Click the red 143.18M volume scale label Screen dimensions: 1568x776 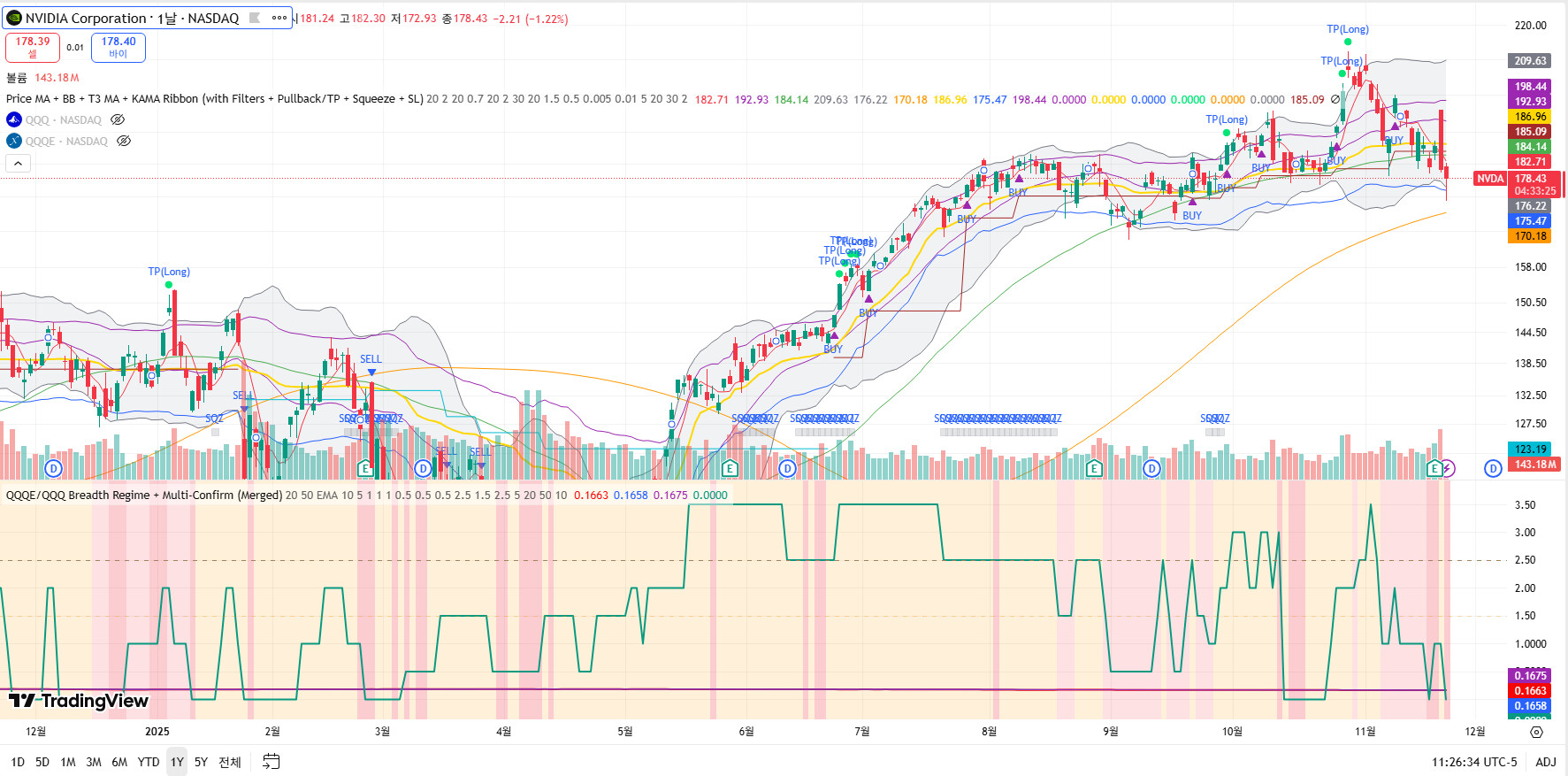pos(1535,465)
